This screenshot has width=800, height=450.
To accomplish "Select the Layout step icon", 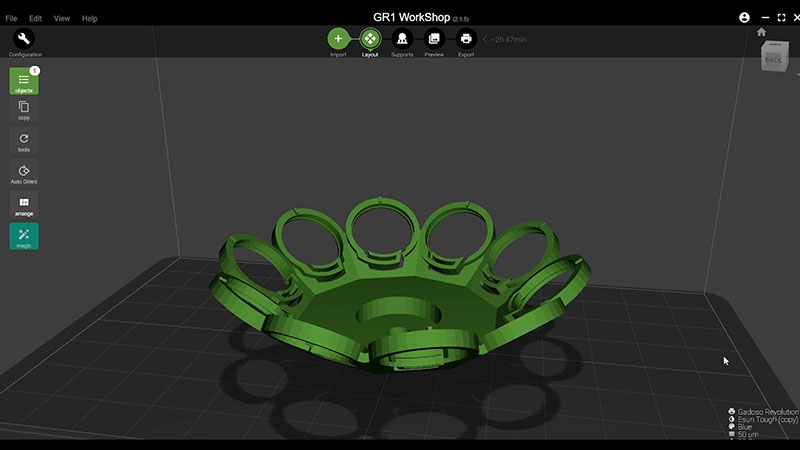I will (370, 39).
